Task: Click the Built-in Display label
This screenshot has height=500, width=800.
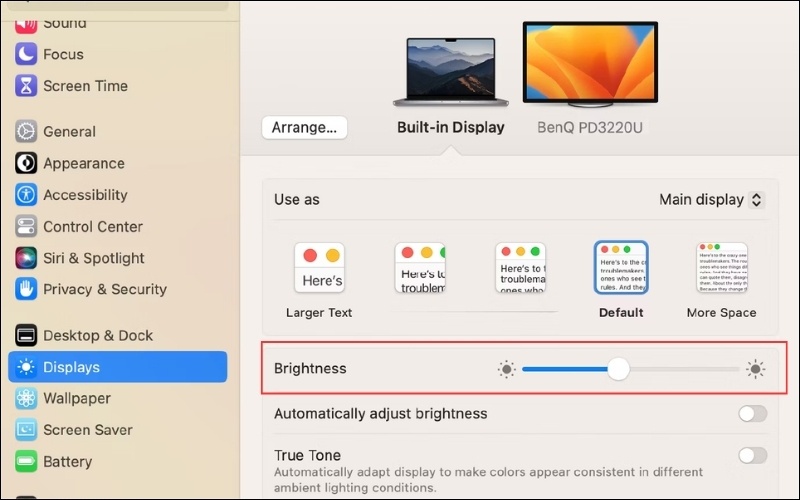Action: click(451, 128)
